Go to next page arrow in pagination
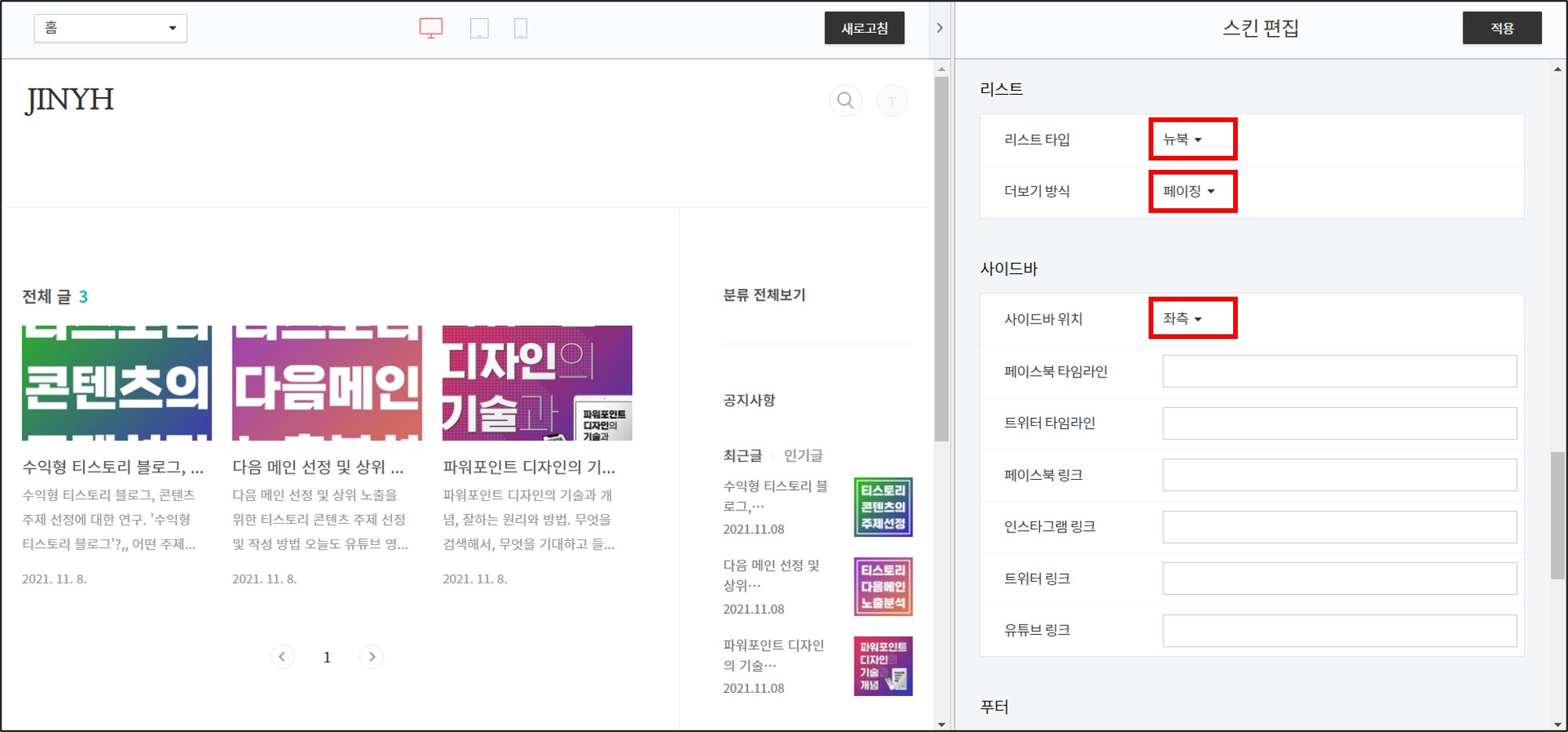Screen dimensions: 1568x732 (372, 657)
